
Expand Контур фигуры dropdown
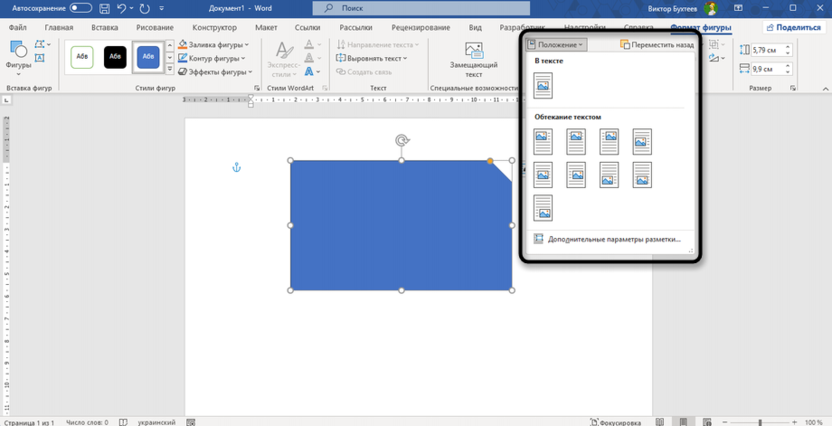pos(213,58)
